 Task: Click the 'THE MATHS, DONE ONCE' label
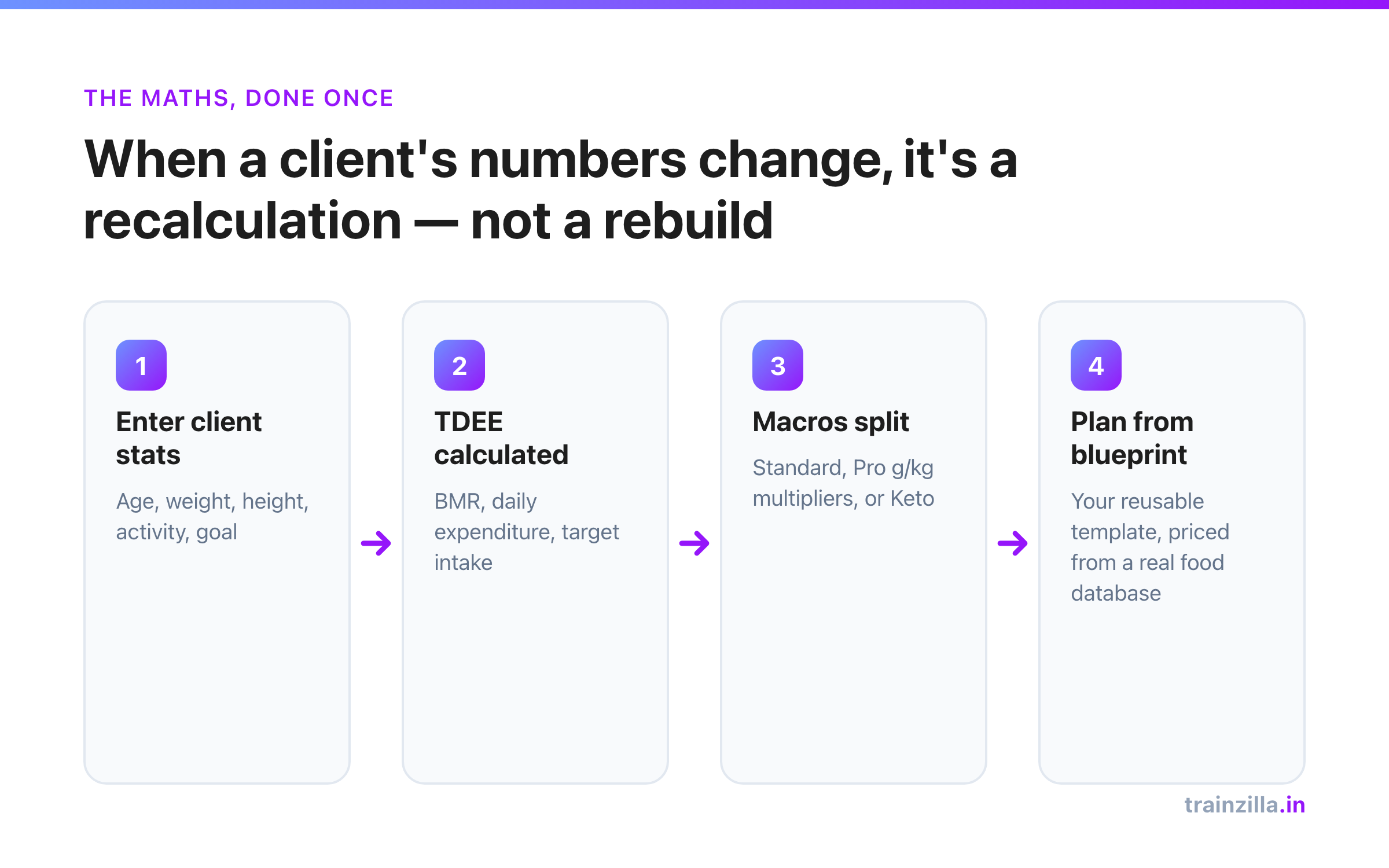click(238, 98)
